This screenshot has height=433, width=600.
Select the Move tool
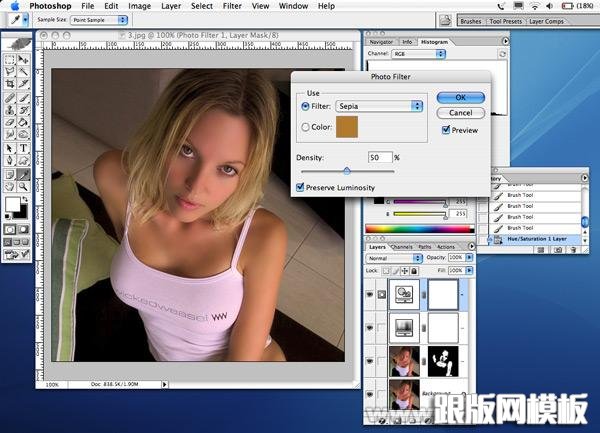point(23,59)
